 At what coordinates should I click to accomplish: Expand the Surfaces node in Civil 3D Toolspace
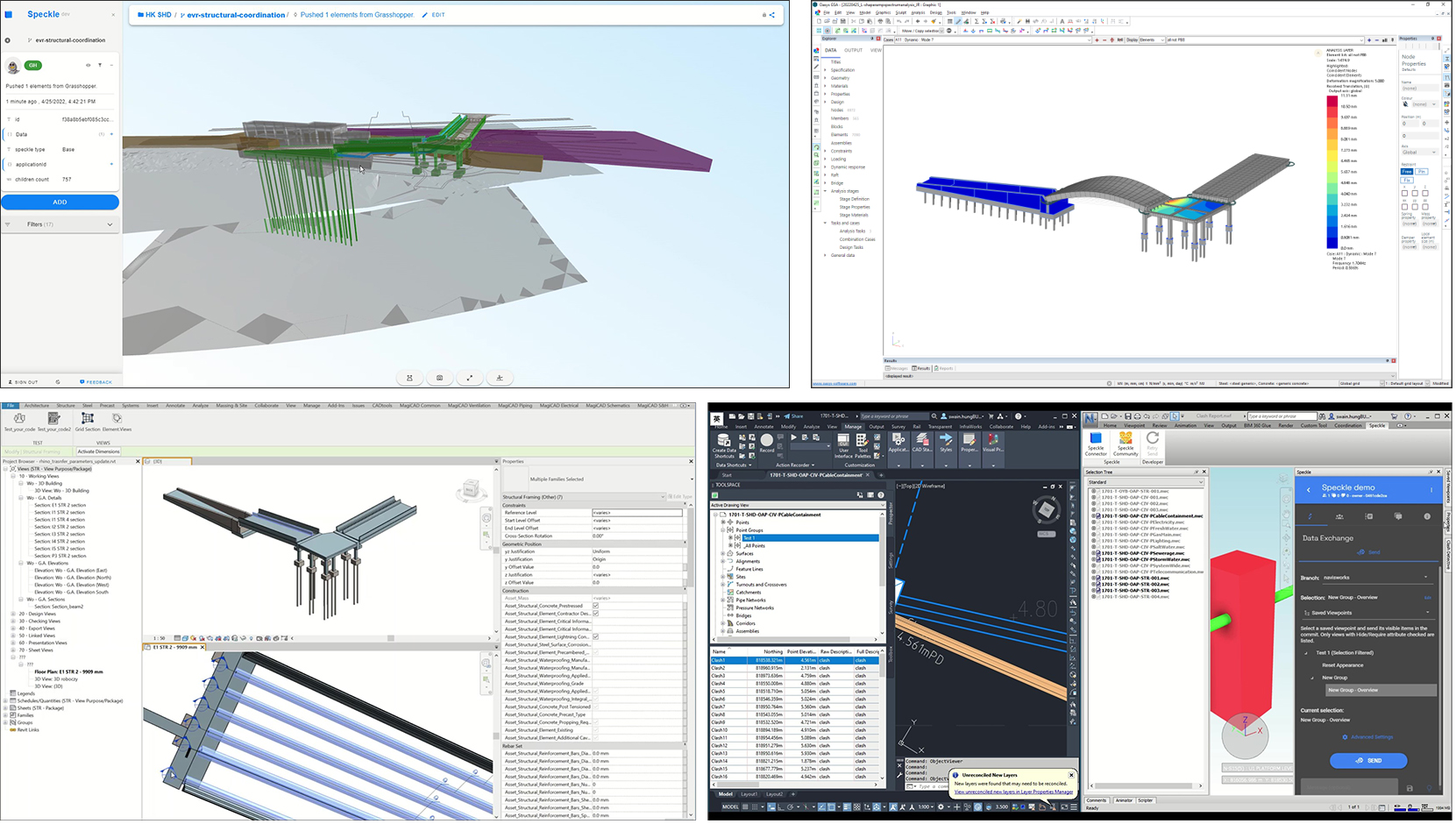tap(724, 555)
